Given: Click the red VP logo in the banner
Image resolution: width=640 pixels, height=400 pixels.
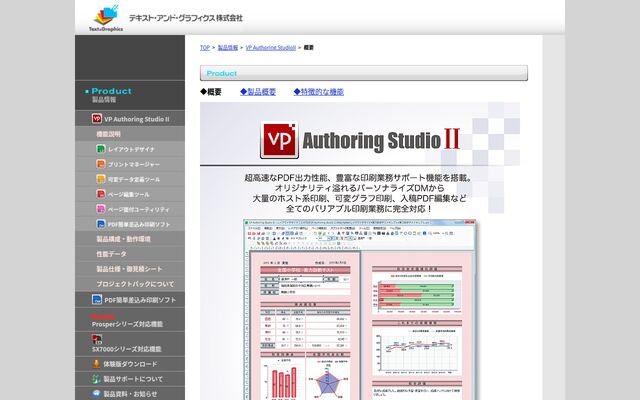Looking at the screenshot, I should pos(280,140).
